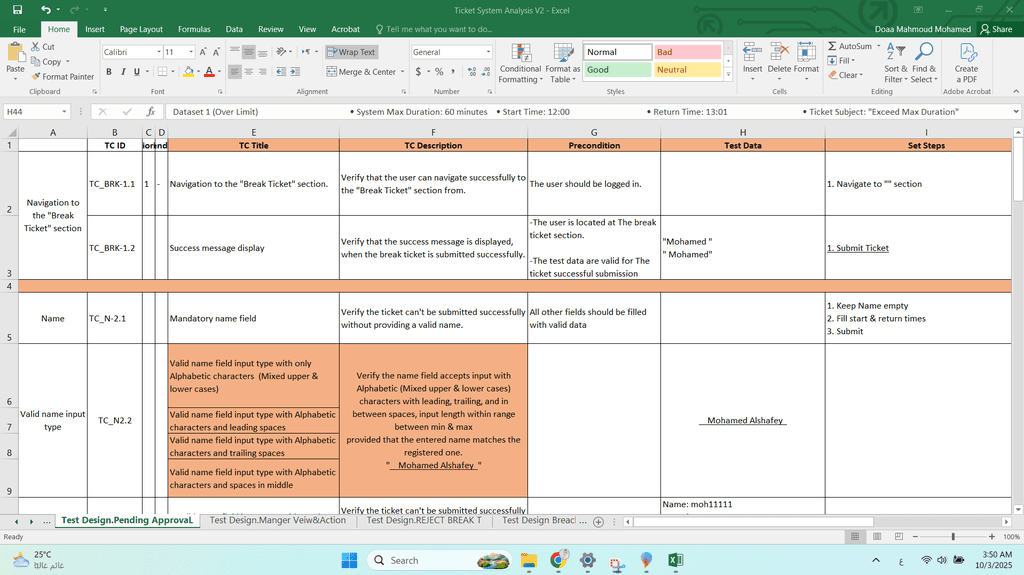The image size is (1024, 575).
Task: Open the Insert ribbon tab
Action: (x=95, y=29)
